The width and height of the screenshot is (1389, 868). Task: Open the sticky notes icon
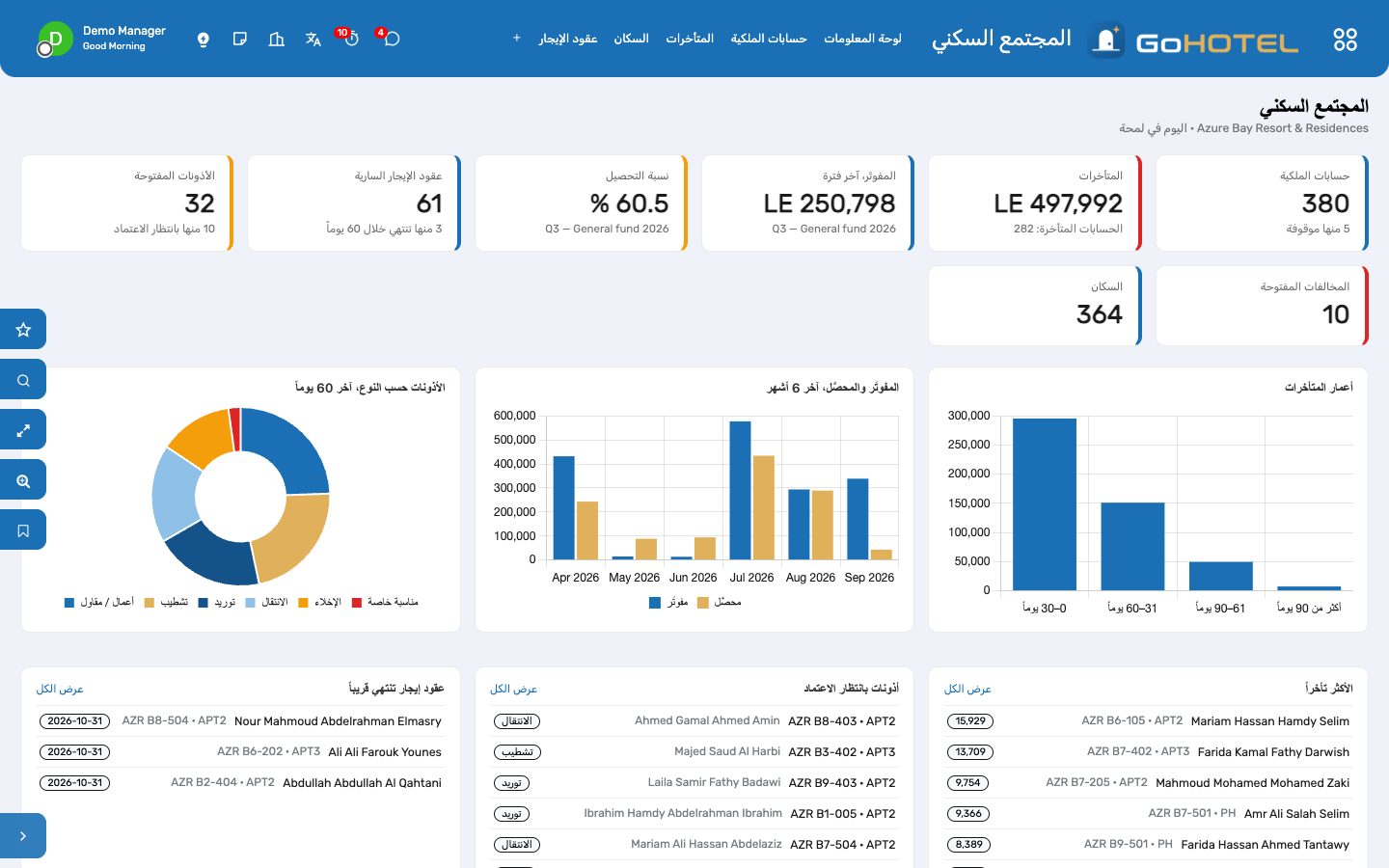coord(240,40)
